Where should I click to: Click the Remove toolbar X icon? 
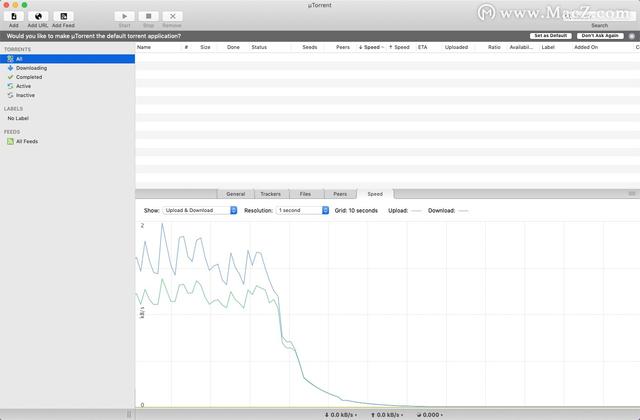tap(172, 16)
